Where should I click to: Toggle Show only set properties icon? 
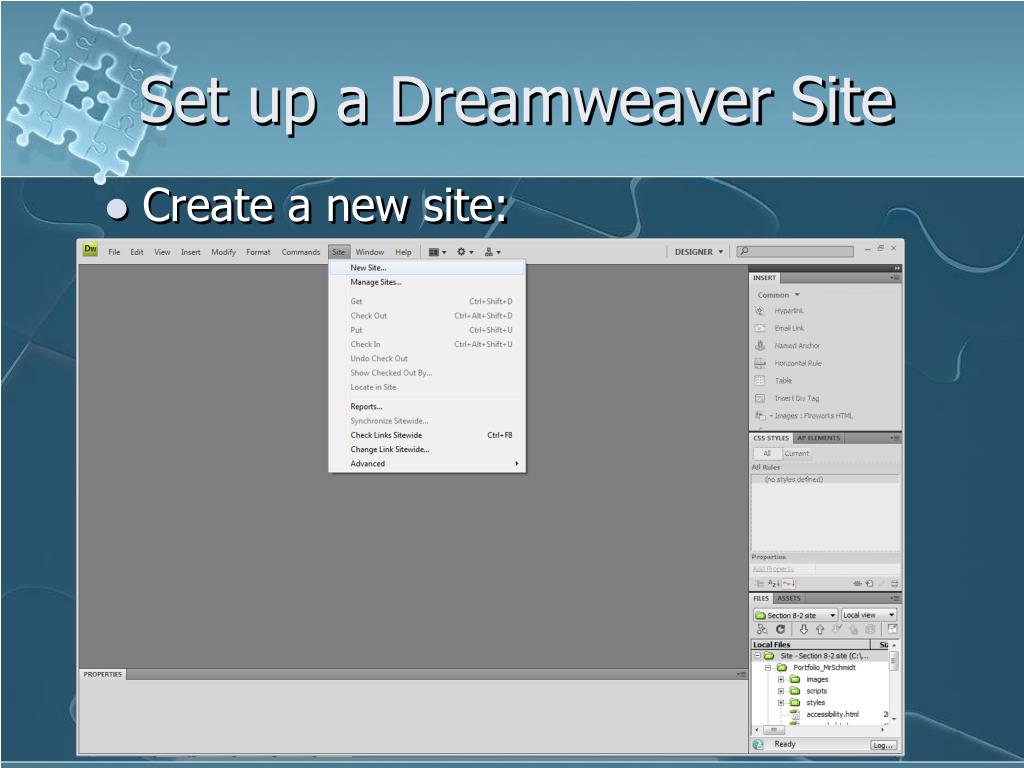pos(788,584)
